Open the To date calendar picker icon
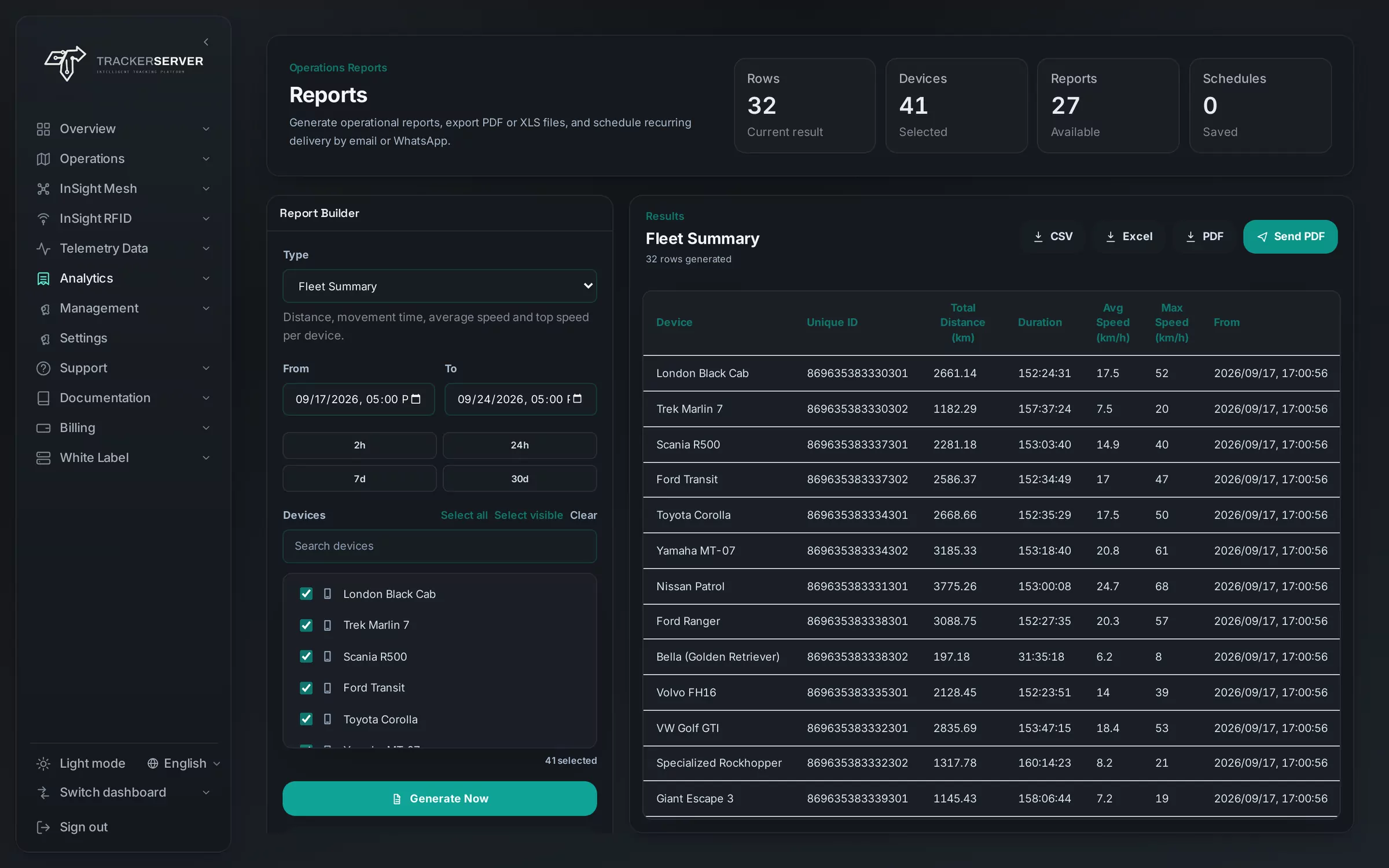The width and height of the screenshot is (1389, 868). 577,399
